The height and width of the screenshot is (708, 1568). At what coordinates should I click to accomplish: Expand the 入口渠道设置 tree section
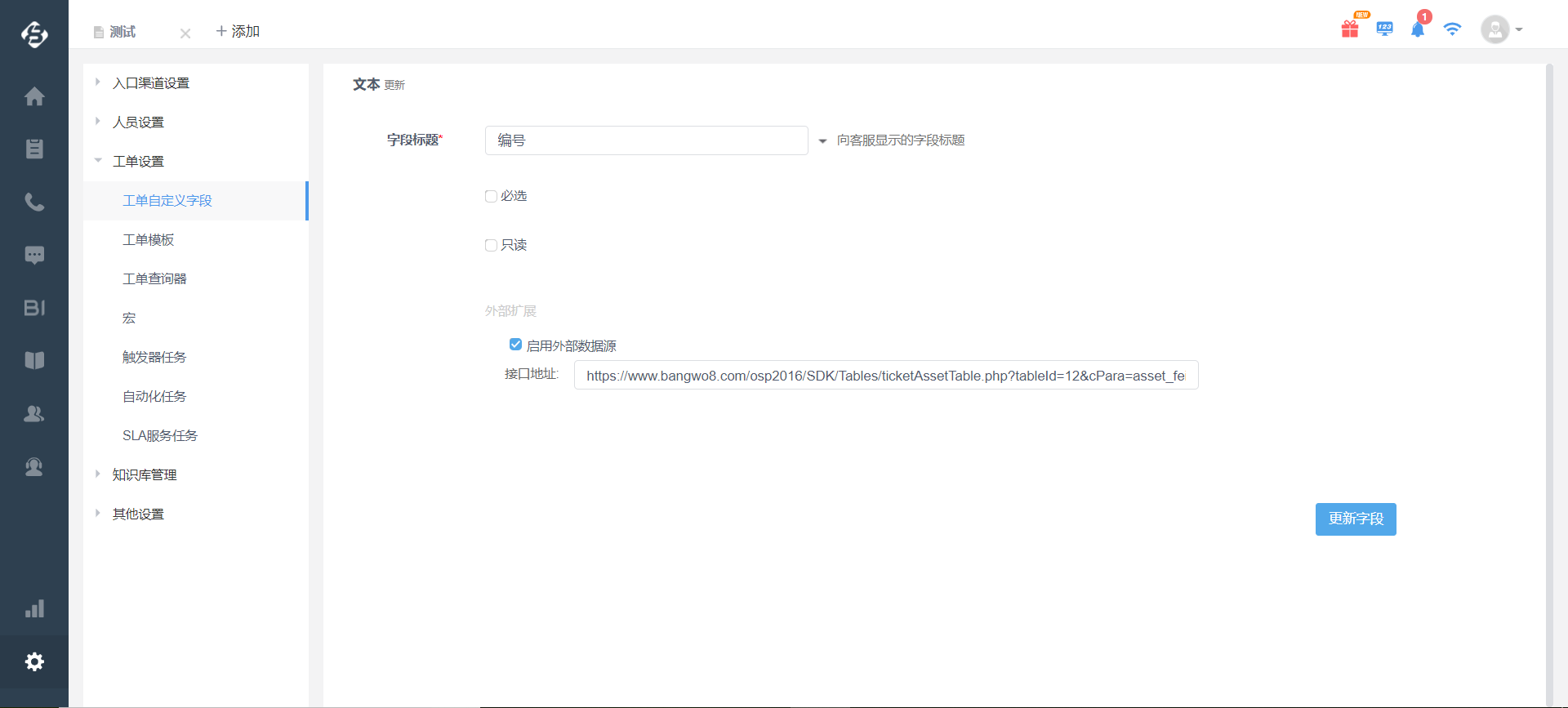coord(98,82)
